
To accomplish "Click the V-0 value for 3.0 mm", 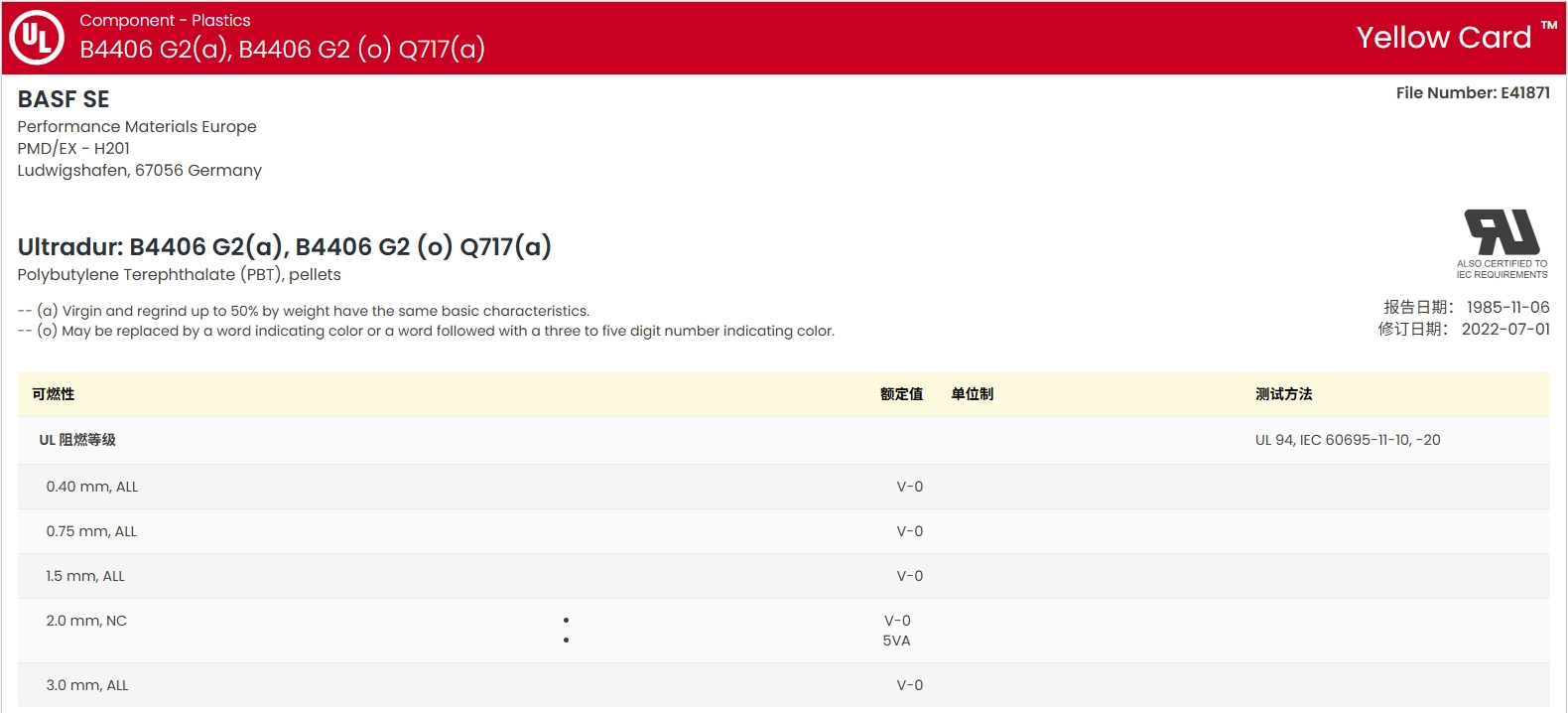I will point(910,685).
